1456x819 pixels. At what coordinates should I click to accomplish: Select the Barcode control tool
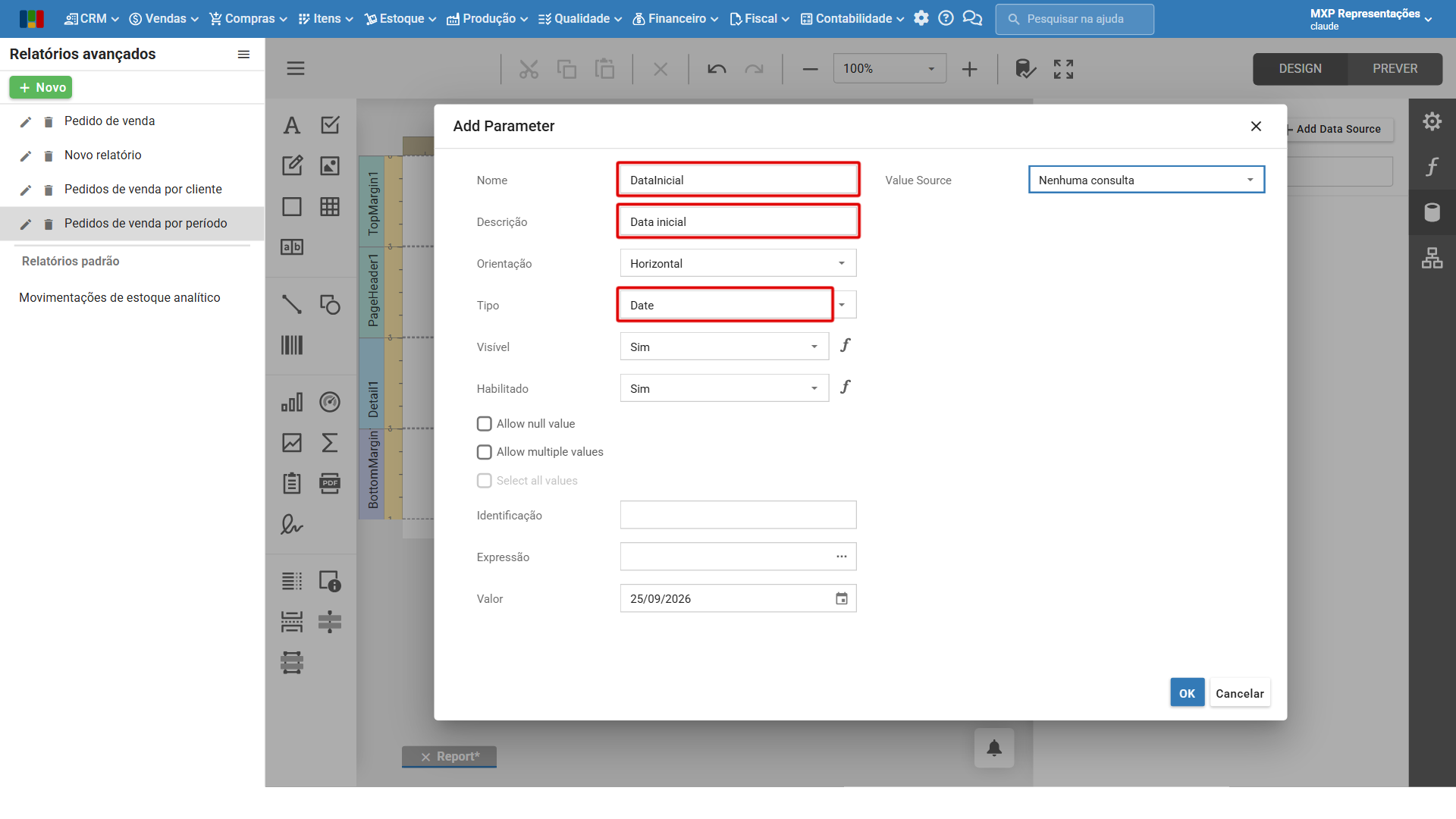point(292,345)
